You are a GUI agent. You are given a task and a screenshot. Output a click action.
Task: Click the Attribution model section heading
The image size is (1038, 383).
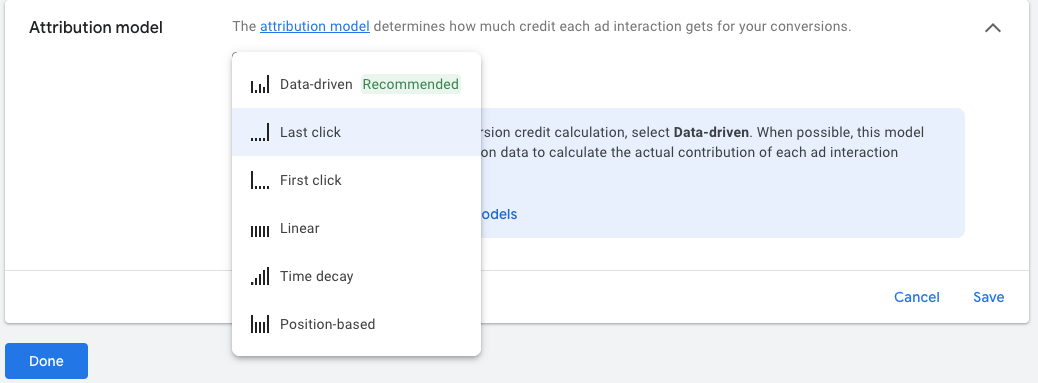pyautogui.click(x=96, y=28)
